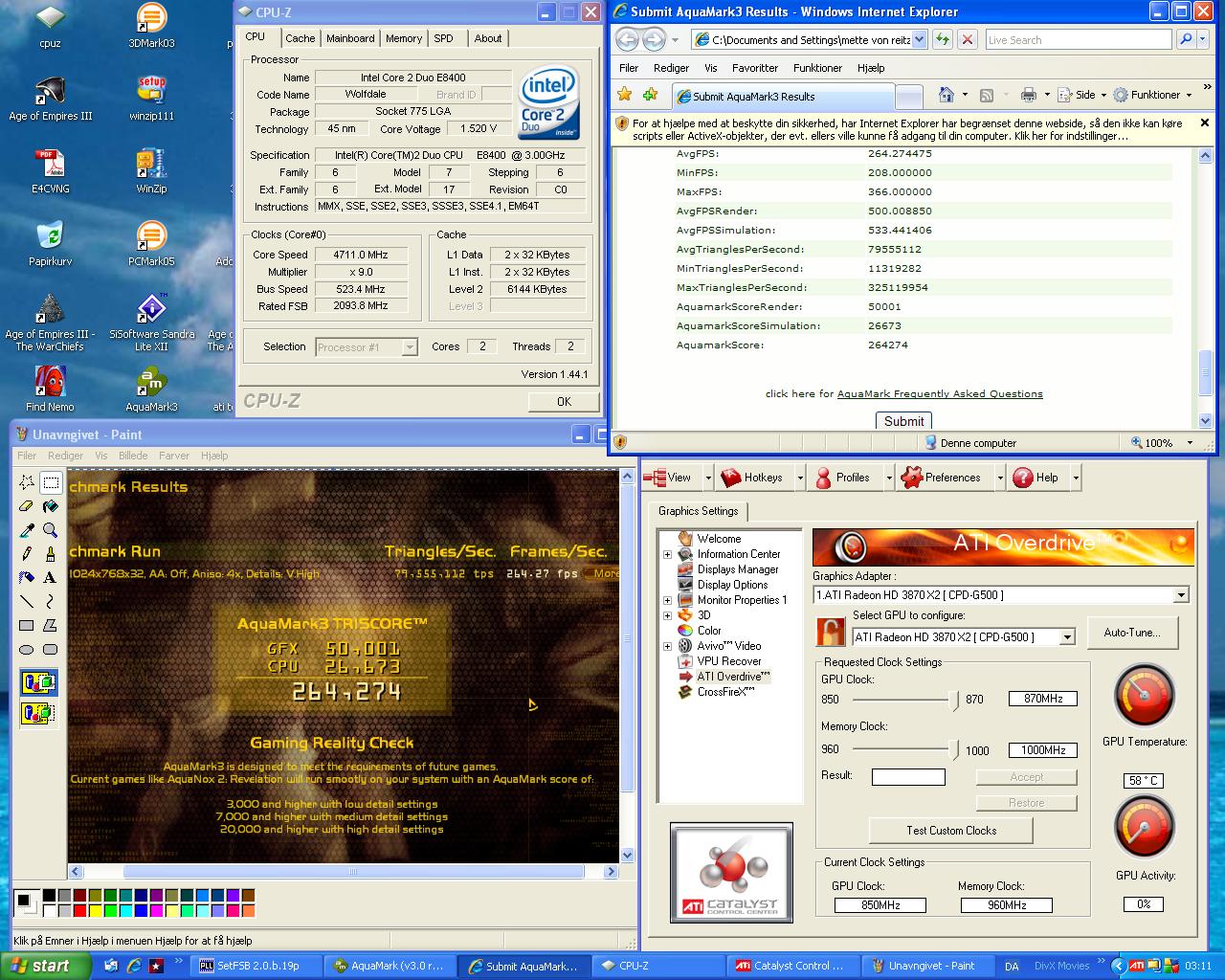Click the GPU Clock slider handle
This screenshot has height=980, width=1225.
click(954, 700)
